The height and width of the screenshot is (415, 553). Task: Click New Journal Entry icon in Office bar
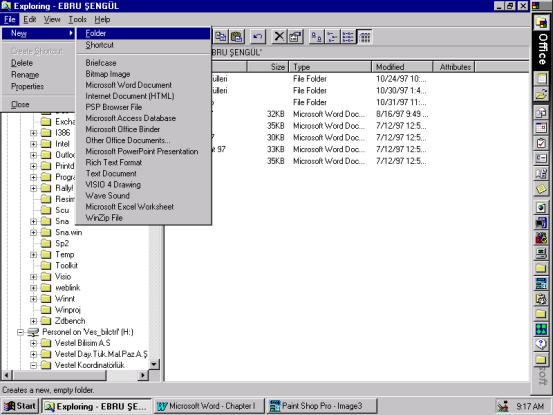(x=541, y=173)
